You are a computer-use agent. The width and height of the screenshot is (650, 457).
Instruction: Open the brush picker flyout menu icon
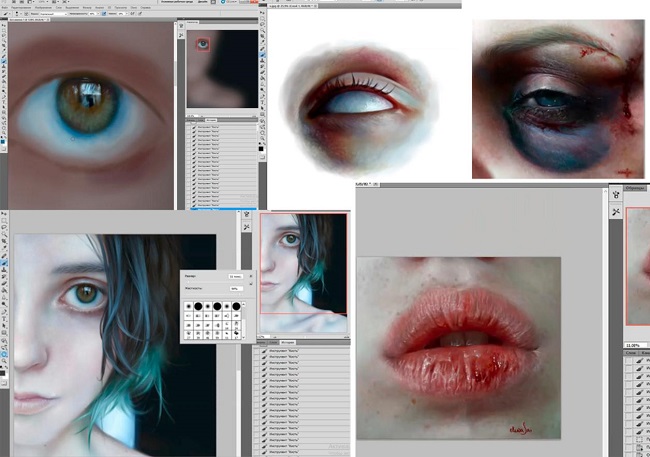[x=251, y=276]
